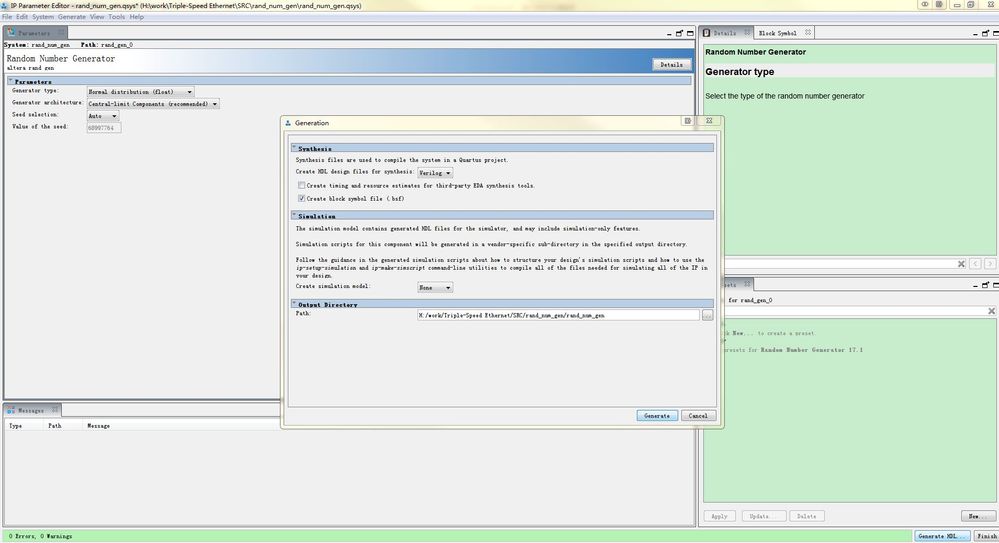
Task: Select the Details tab in the right panel
Action: pyautogui.click(x=724, y=33)
